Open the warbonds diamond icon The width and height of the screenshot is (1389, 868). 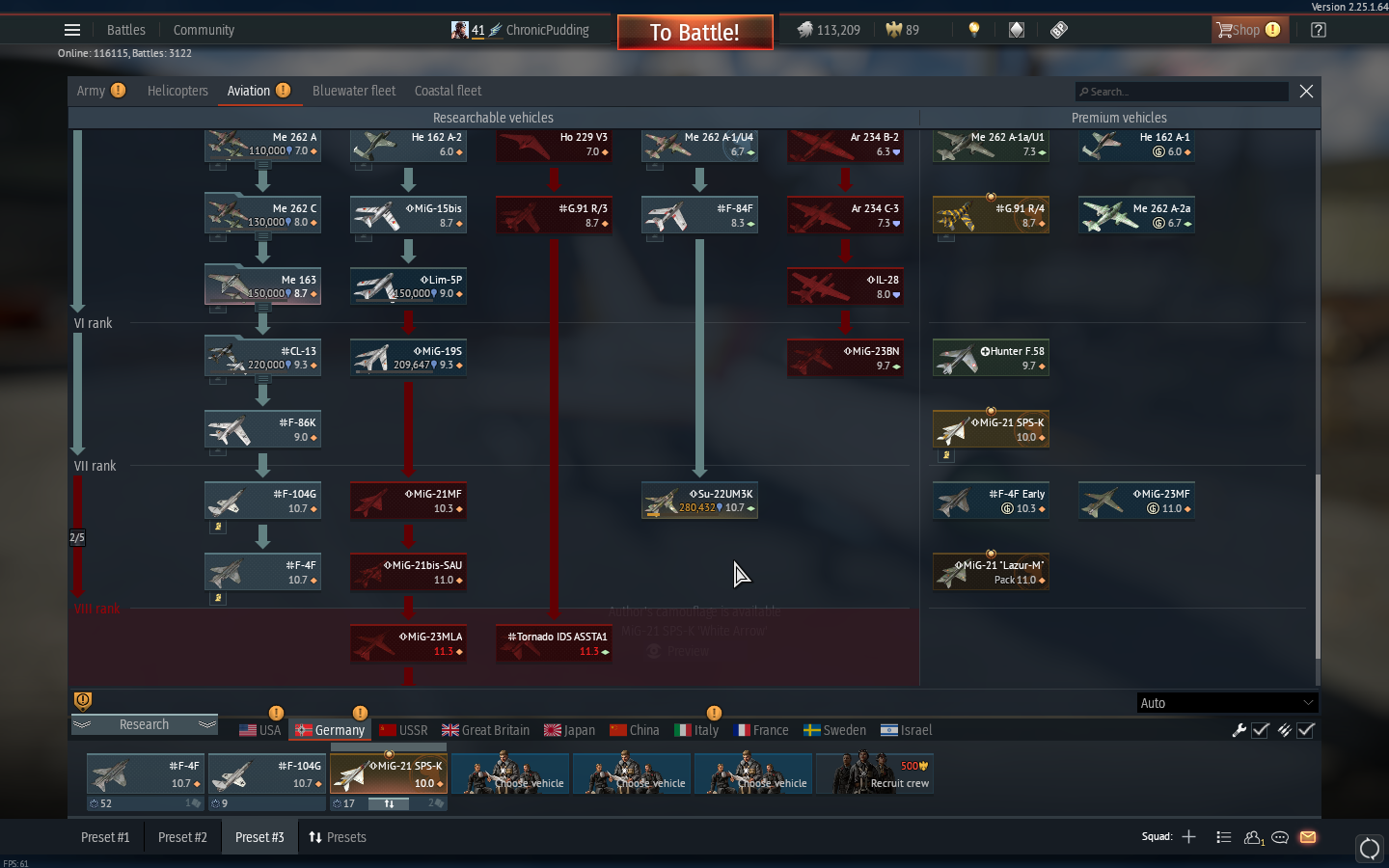(1017, 30)
